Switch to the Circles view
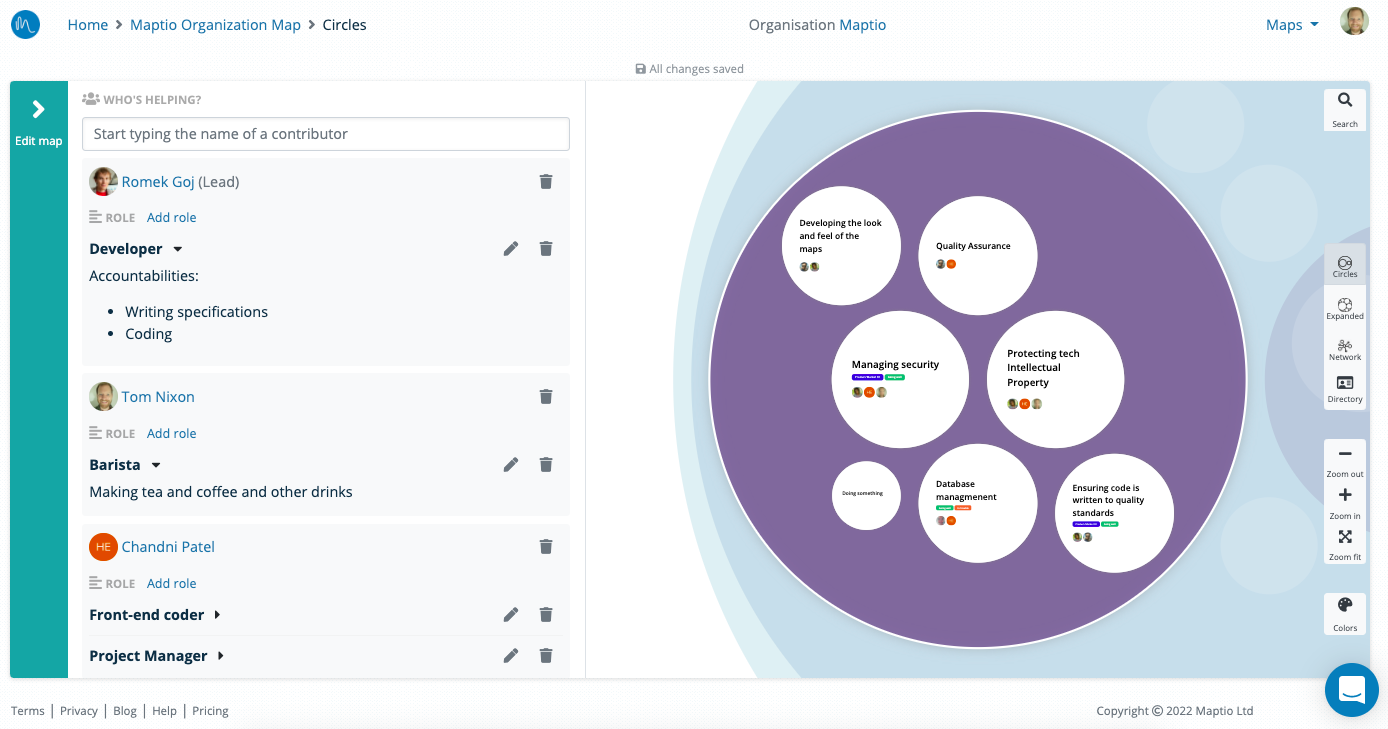Viewport: 1388px width, 729px height. tap(1344, 263)
